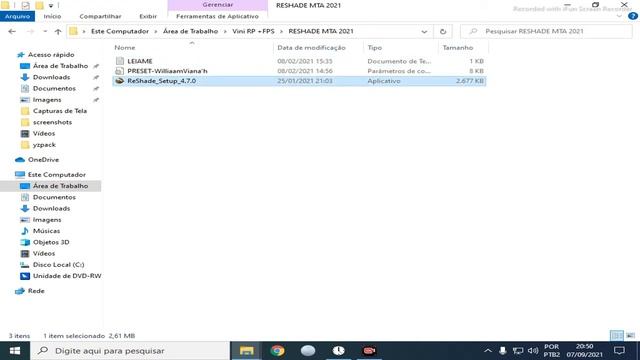Image resolution: width=640 pixels, height=360 pixels.
Task: Collapse the ribbon with the chevron
Action: (619, 16)
